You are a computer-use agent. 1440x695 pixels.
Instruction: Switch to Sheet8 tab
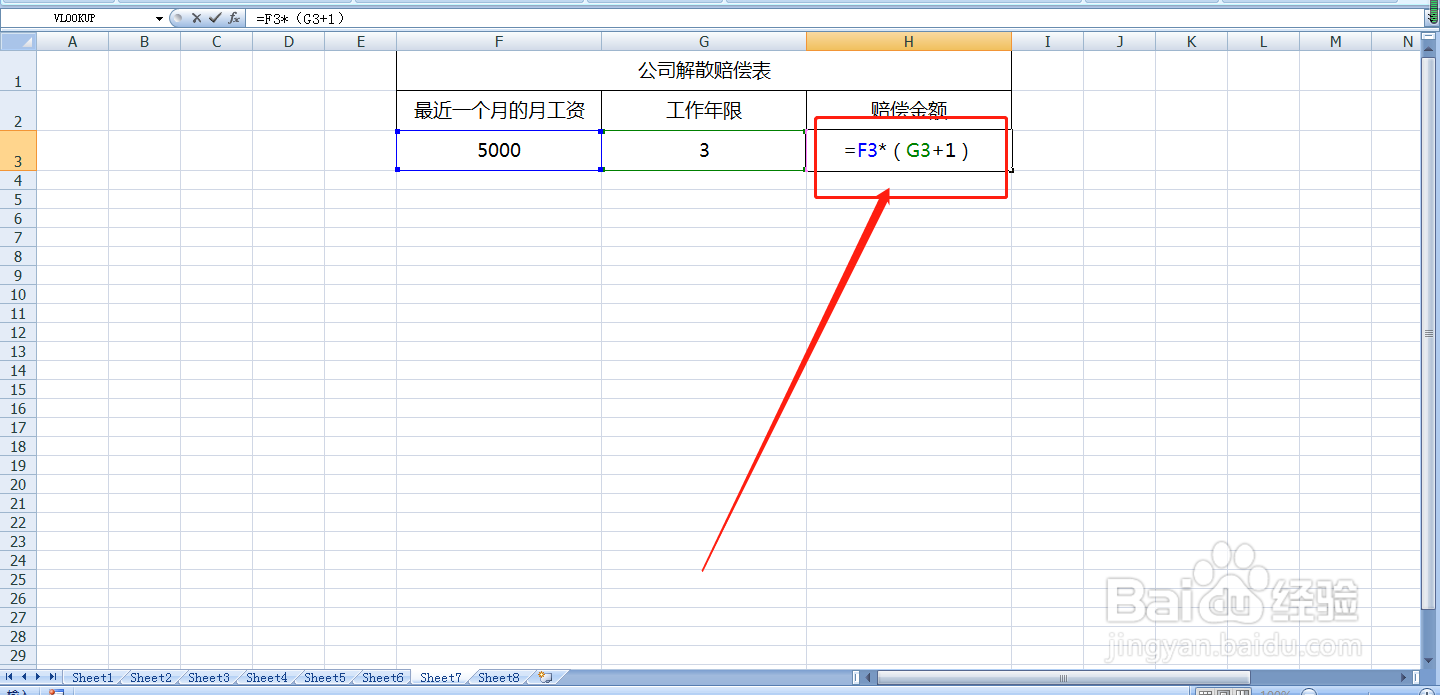pos(498,678)
